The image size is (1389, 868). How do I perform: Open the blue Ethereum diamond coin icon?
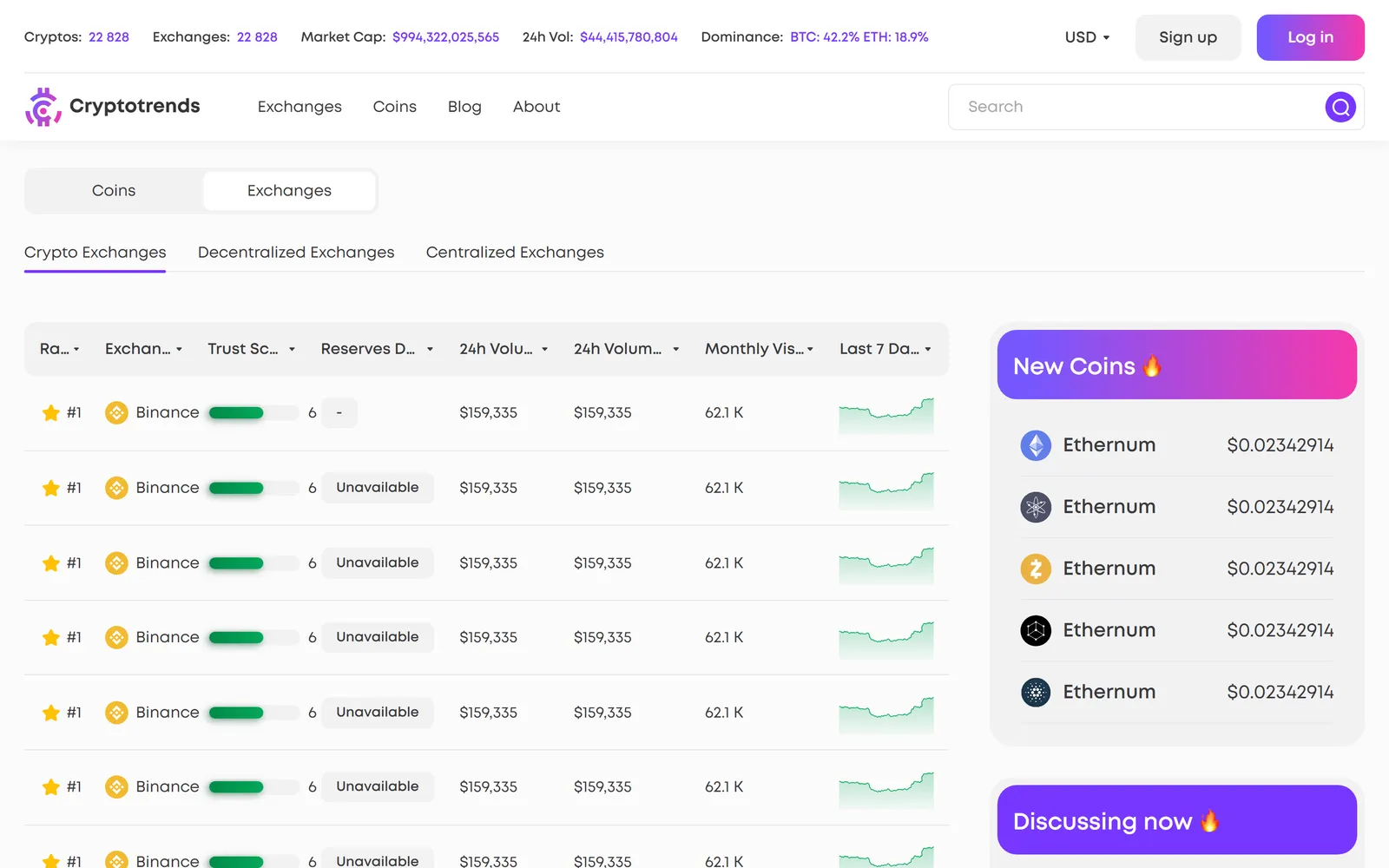(1036, 445)
